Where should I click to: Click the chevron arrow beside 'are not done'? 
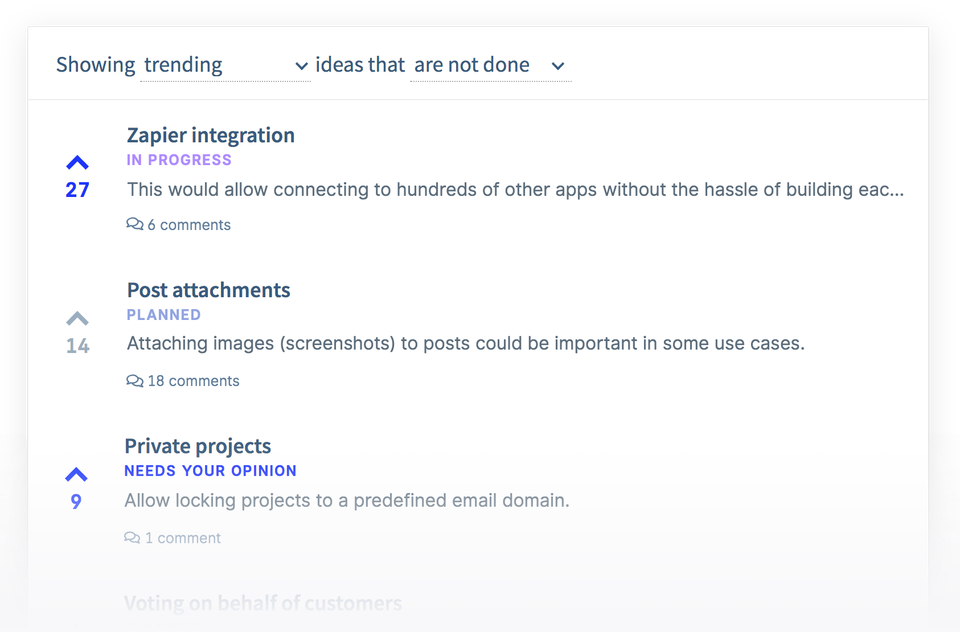(559, 66)
